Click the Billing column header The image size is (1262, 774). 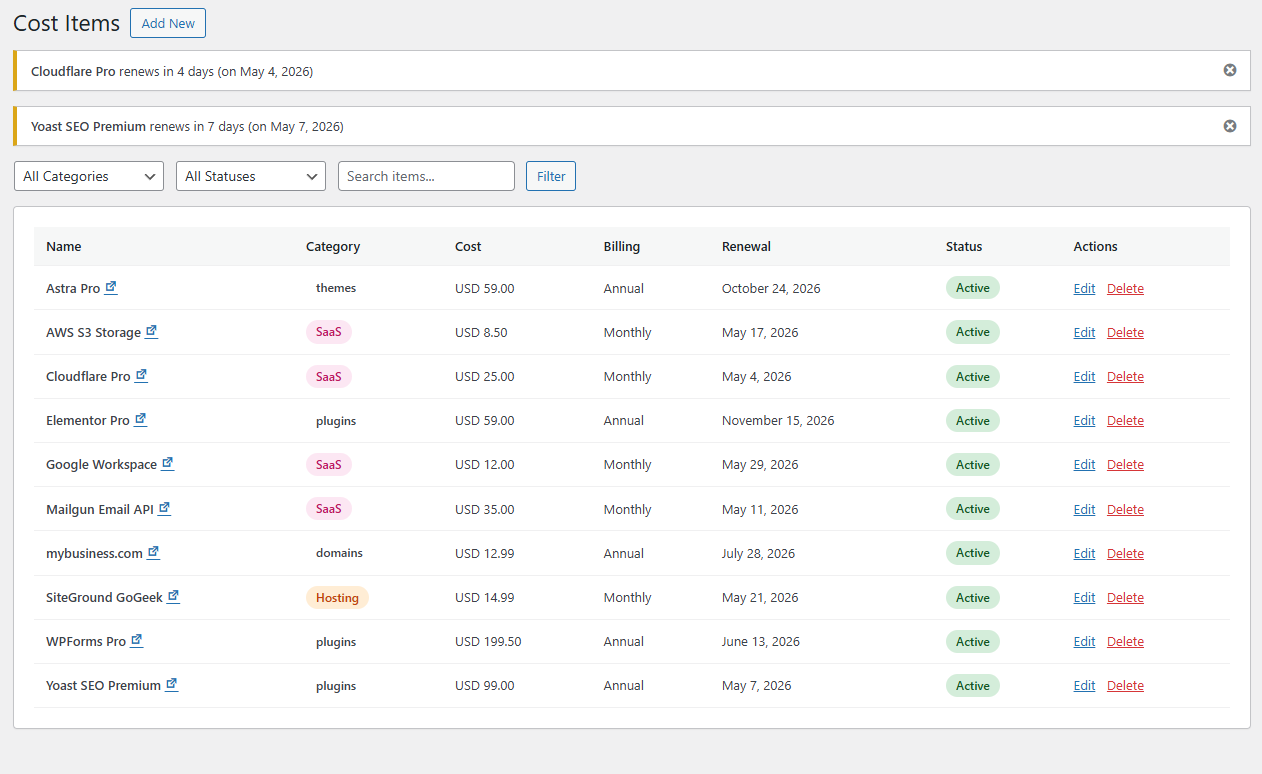coord(622,246)
